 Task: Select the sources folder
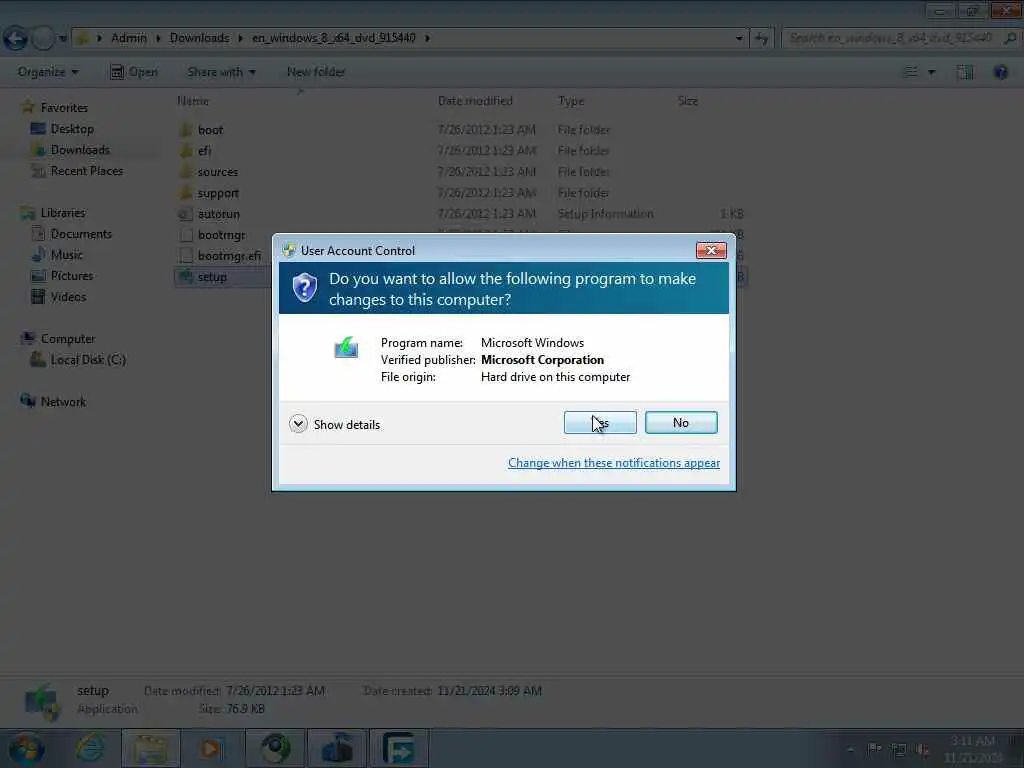217,172
